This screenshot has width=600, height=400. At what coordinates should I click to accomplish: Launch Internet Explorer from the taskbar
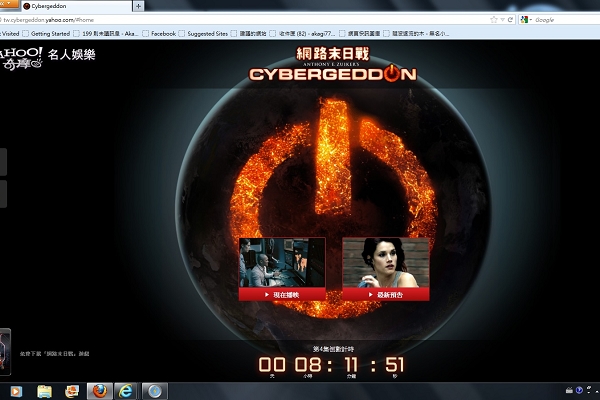point(126,391)
